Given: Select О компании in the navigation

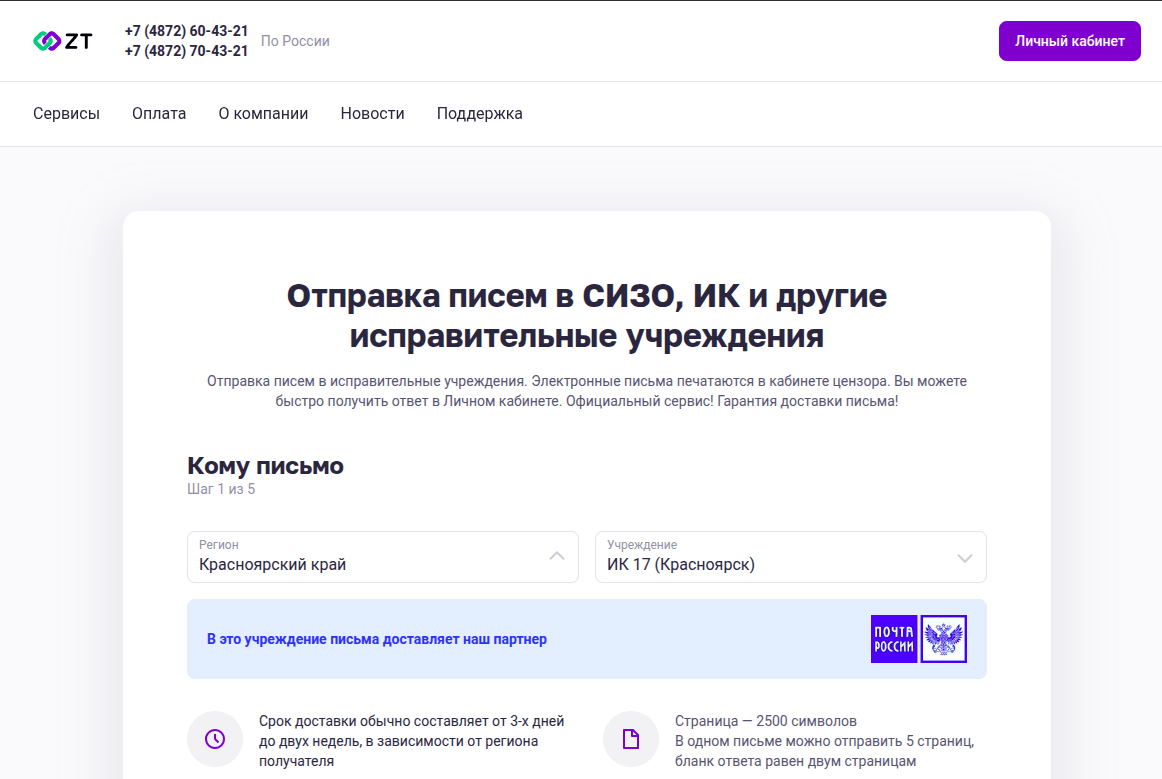Looking at the screenshot, I should pos(263,113).
